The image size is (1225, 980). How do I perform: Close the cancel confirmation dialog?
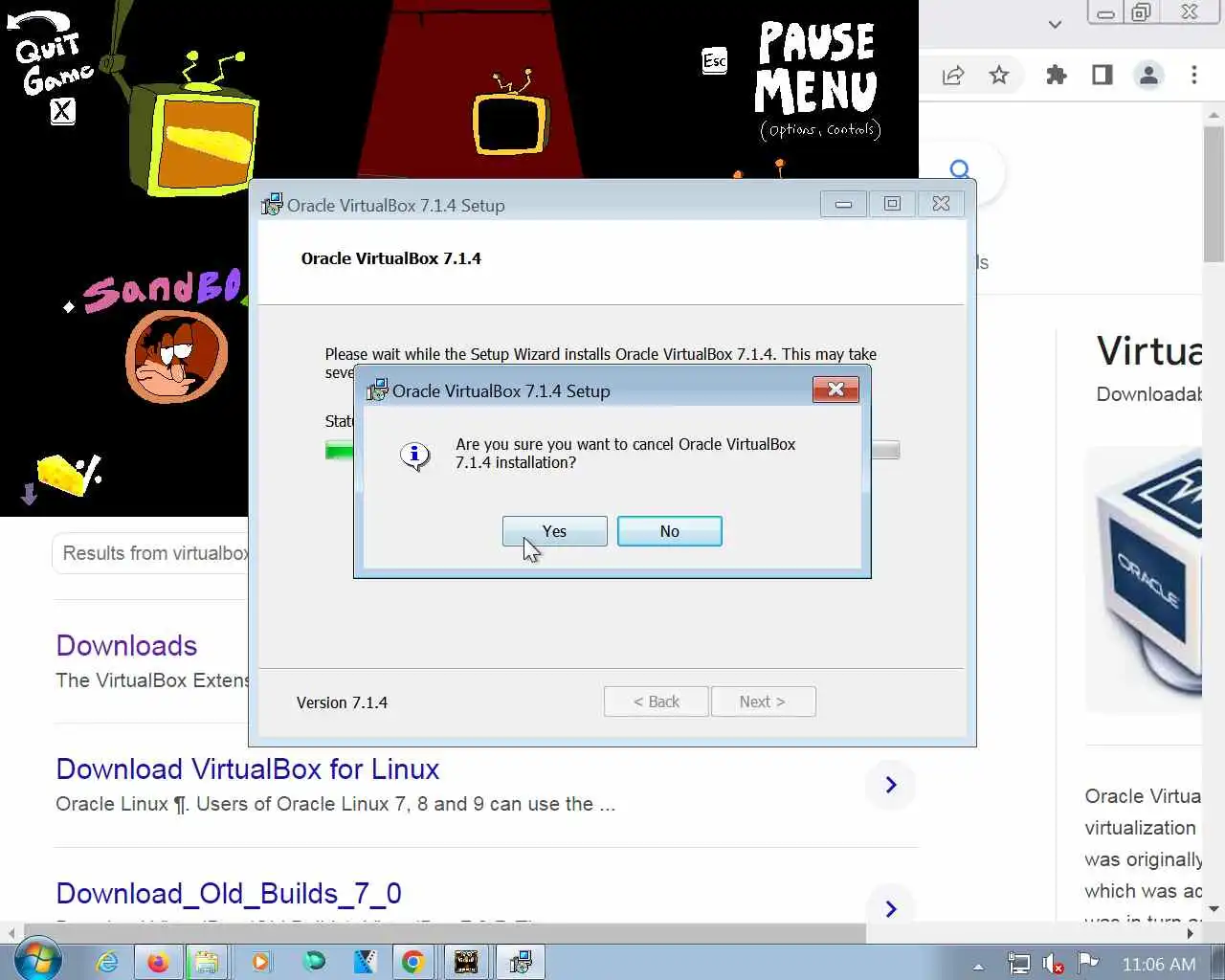tap(835, 389)
